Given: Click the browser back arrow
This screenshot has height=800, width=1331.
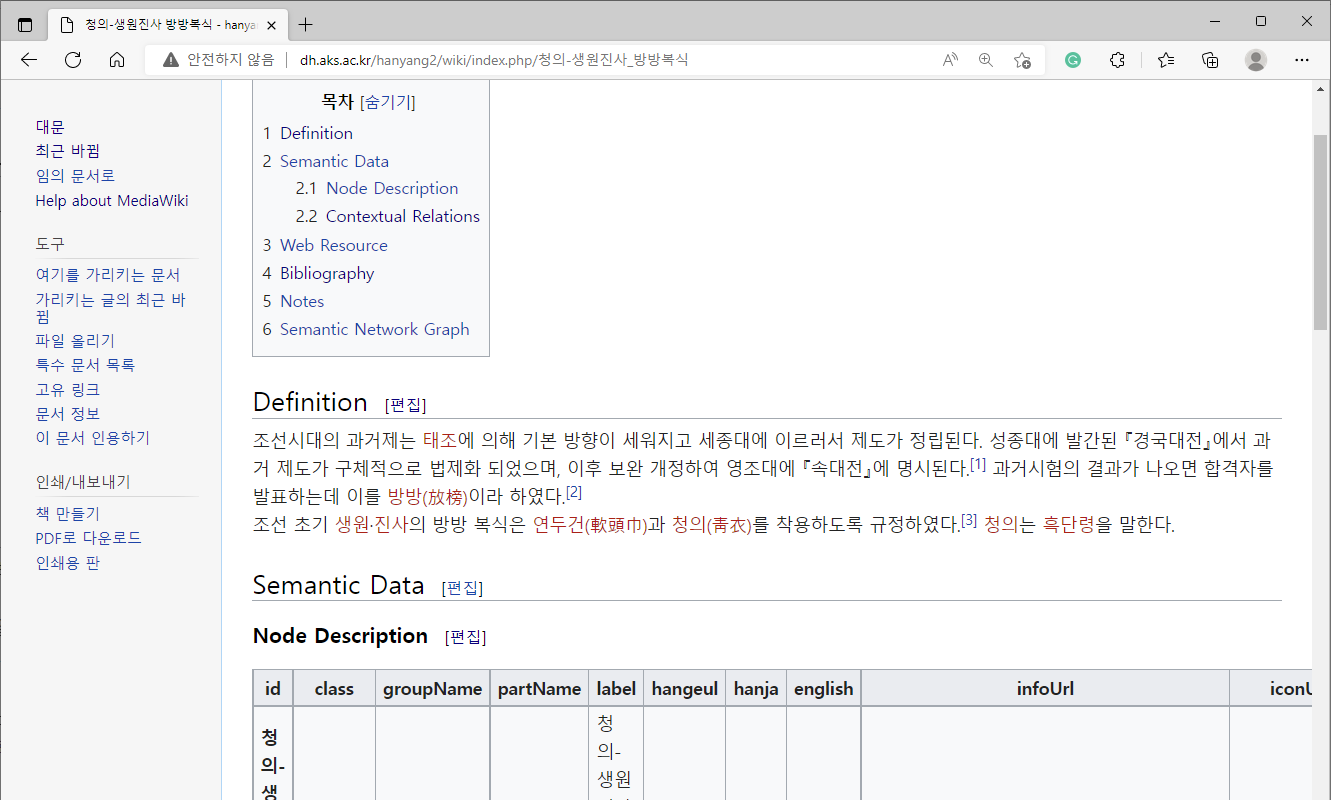Looking at the screenshot, I should 29,60.
